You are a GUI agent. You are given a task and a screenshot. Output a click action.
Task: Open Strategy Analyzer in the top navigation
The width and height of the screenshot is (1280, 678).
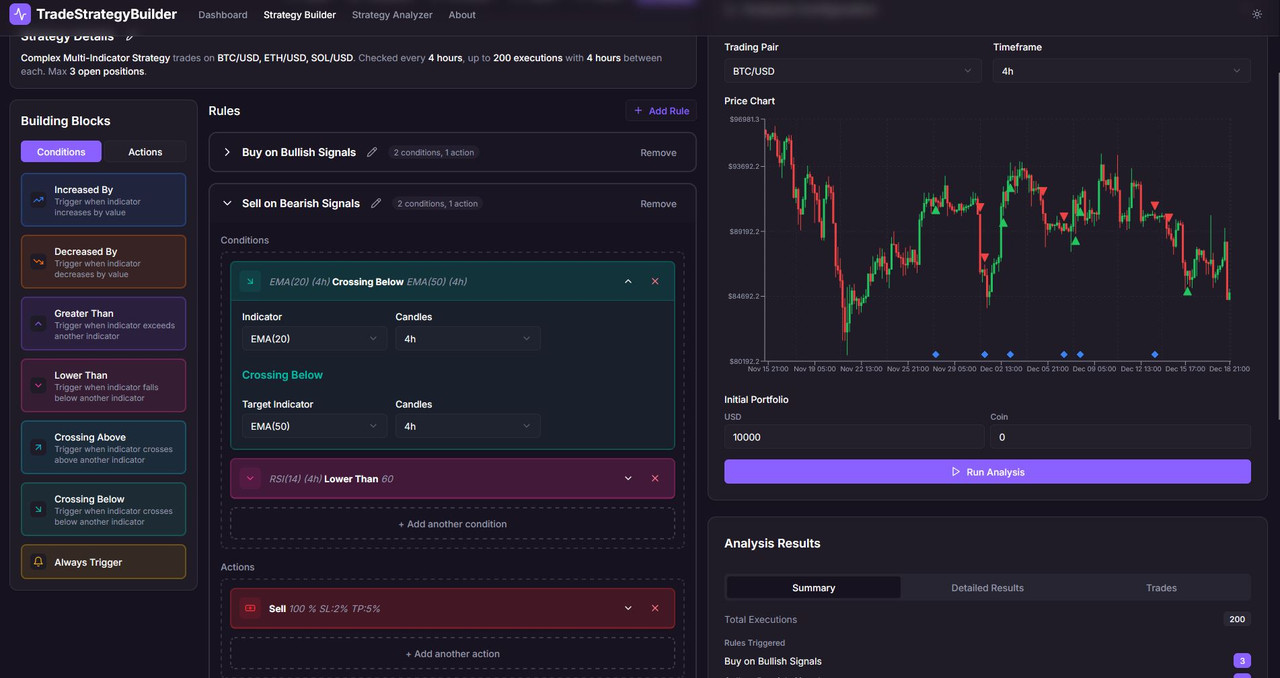coord(392,15)
